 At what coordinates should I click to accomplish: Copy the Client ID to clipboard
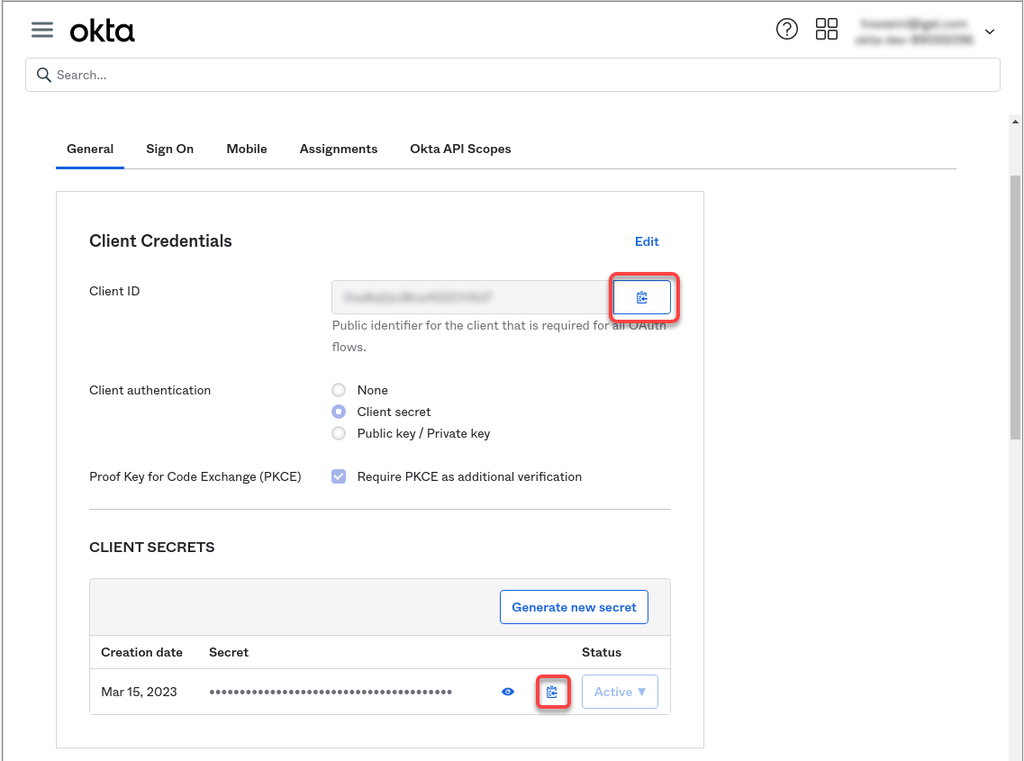point(642,298)
